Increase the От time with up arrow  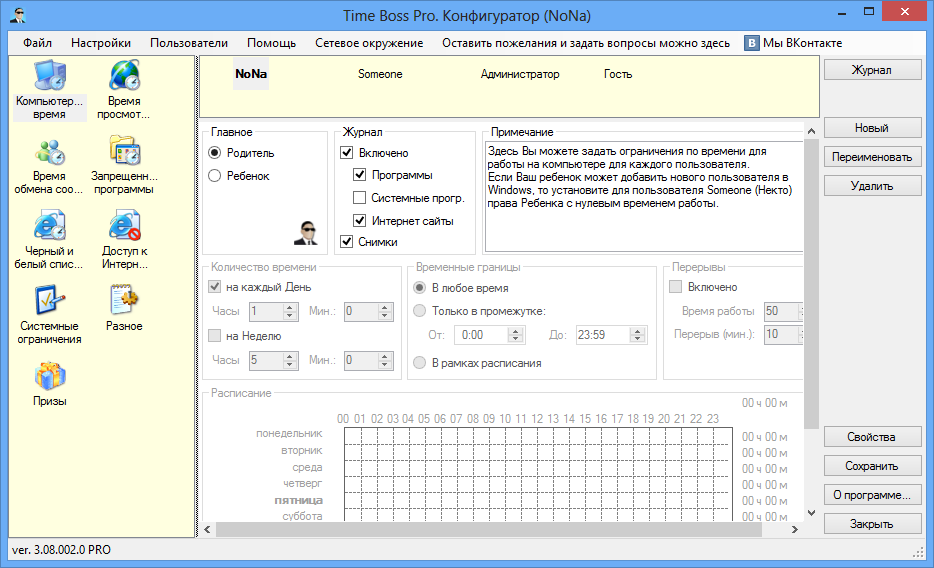coord(516,331)
